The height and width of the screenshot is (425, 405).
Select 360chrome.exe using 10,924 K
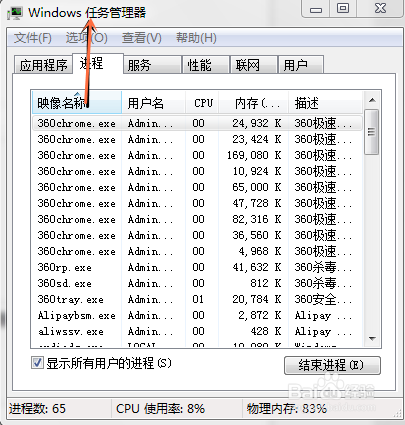point(197,171)
